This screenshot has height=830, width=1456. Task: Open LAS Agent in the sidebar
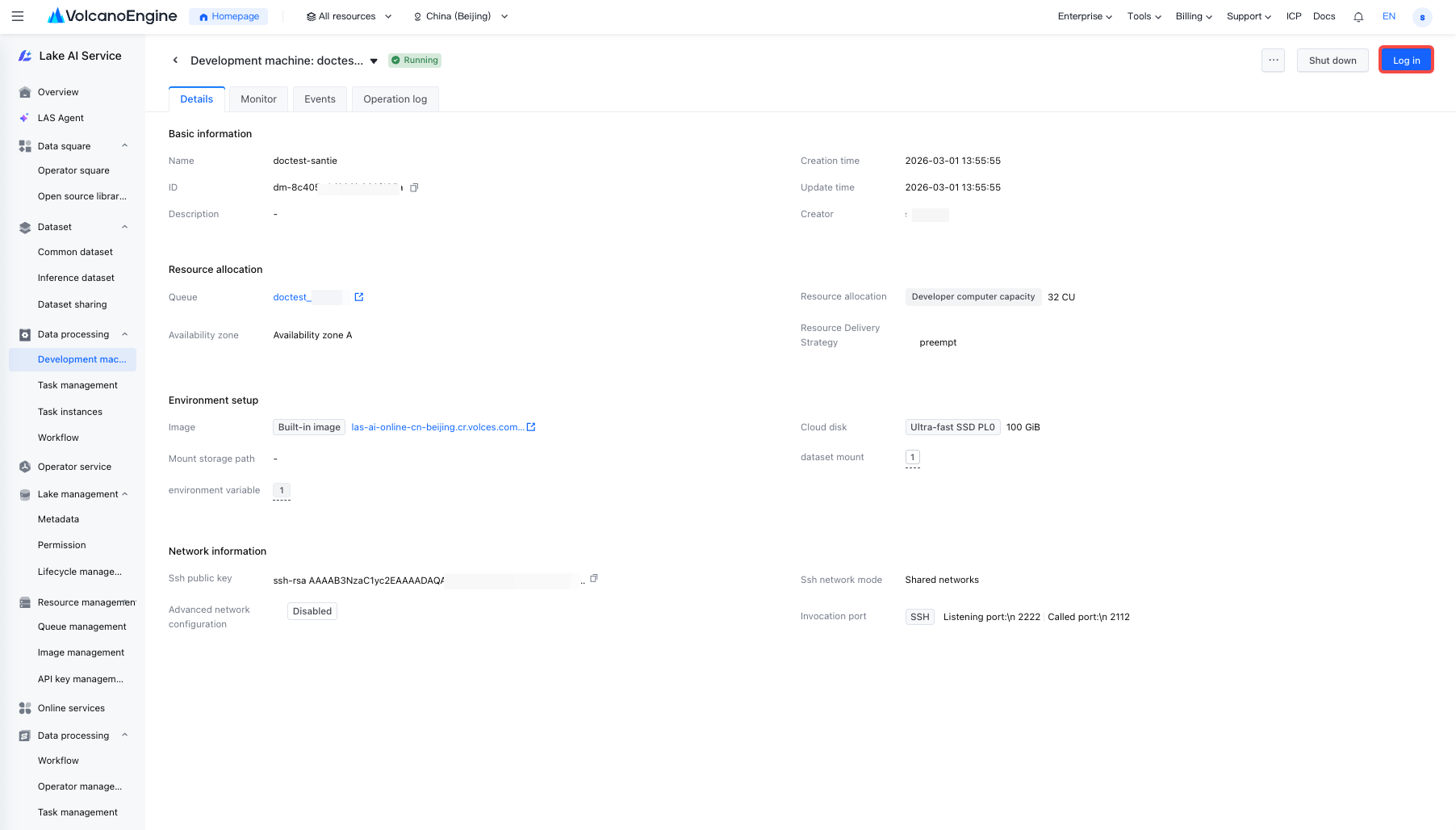pyautogui.click(x=61, y=118)
